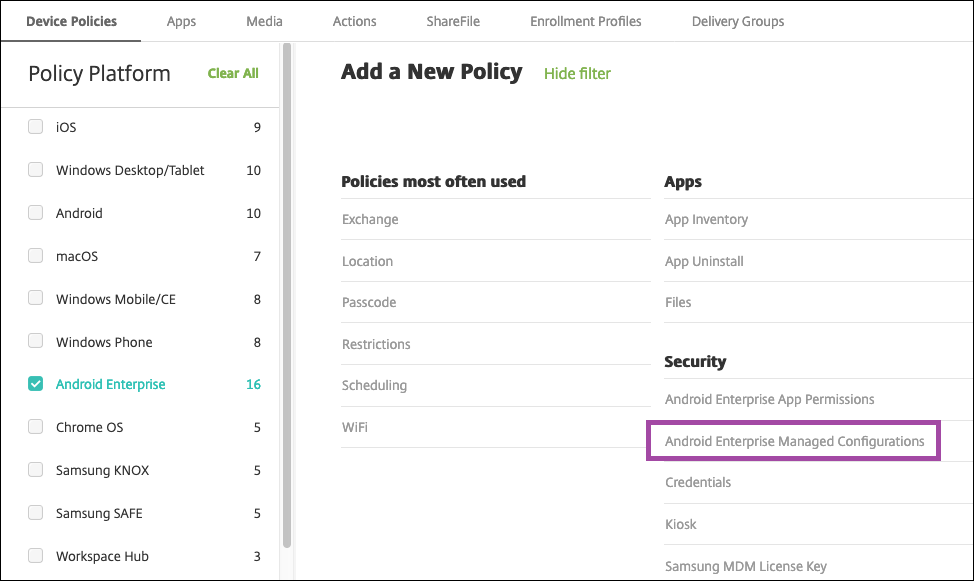Image resolution: width=974 pixels, height=581 pixels.
Task: Click the Hide filter link
Action: (x=577, y=73)
